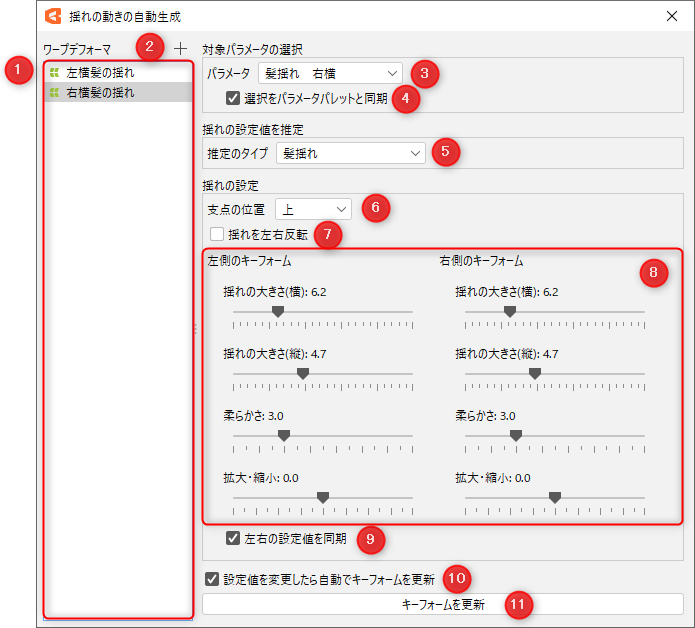Uncheck 設定値を変更したら自動でキーフォームを更新
The height and width of the screenshot is (628, 695).
pos(211,578)
